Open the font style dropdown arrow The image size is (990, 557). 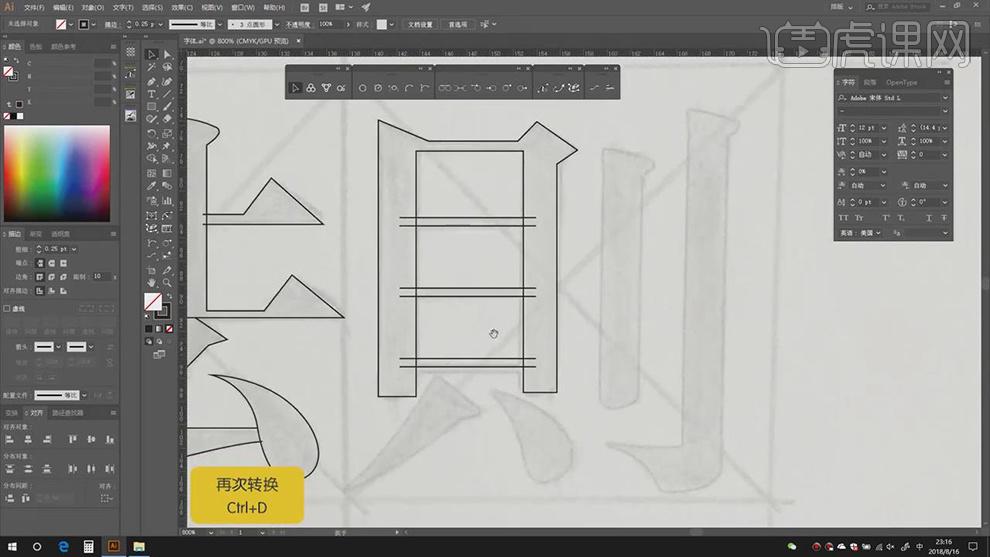[945, 111]
